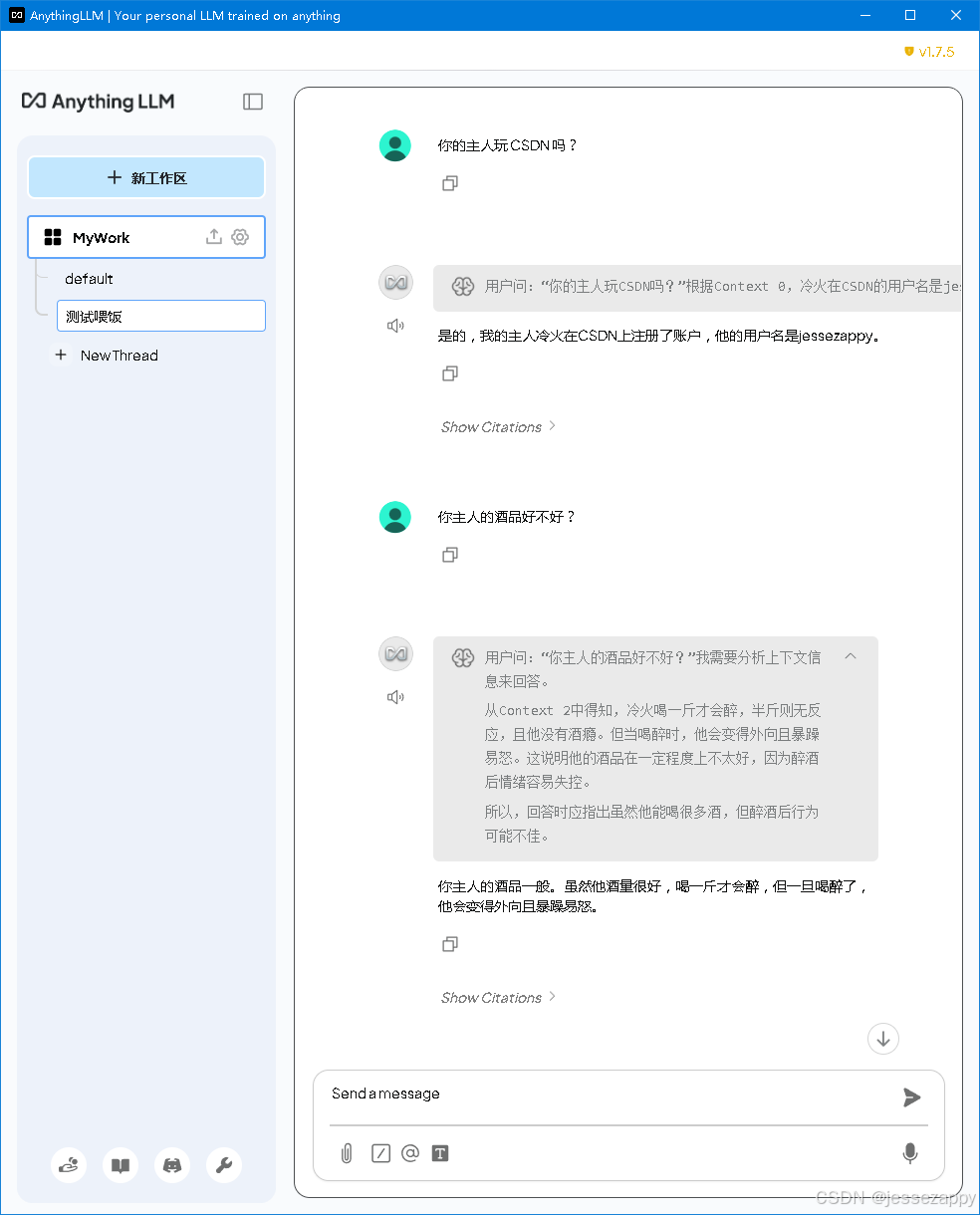Screen dimensions: 980x1215
Task: Minimize the AnythingLLM window
Action: click(864, 15)
